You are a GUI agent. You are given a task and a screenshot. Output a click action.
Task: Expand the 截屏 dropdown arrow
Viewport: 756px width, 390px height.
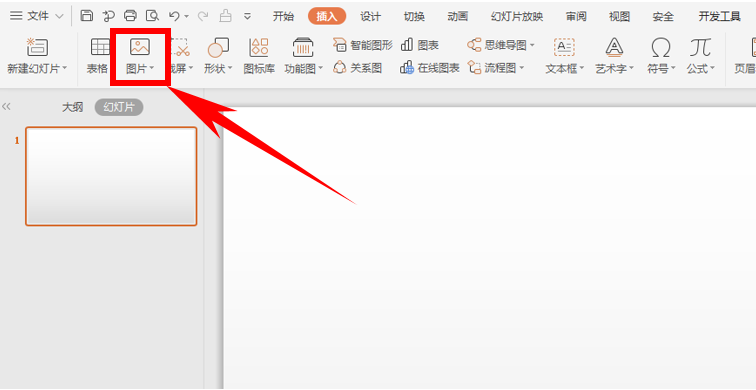190,68
